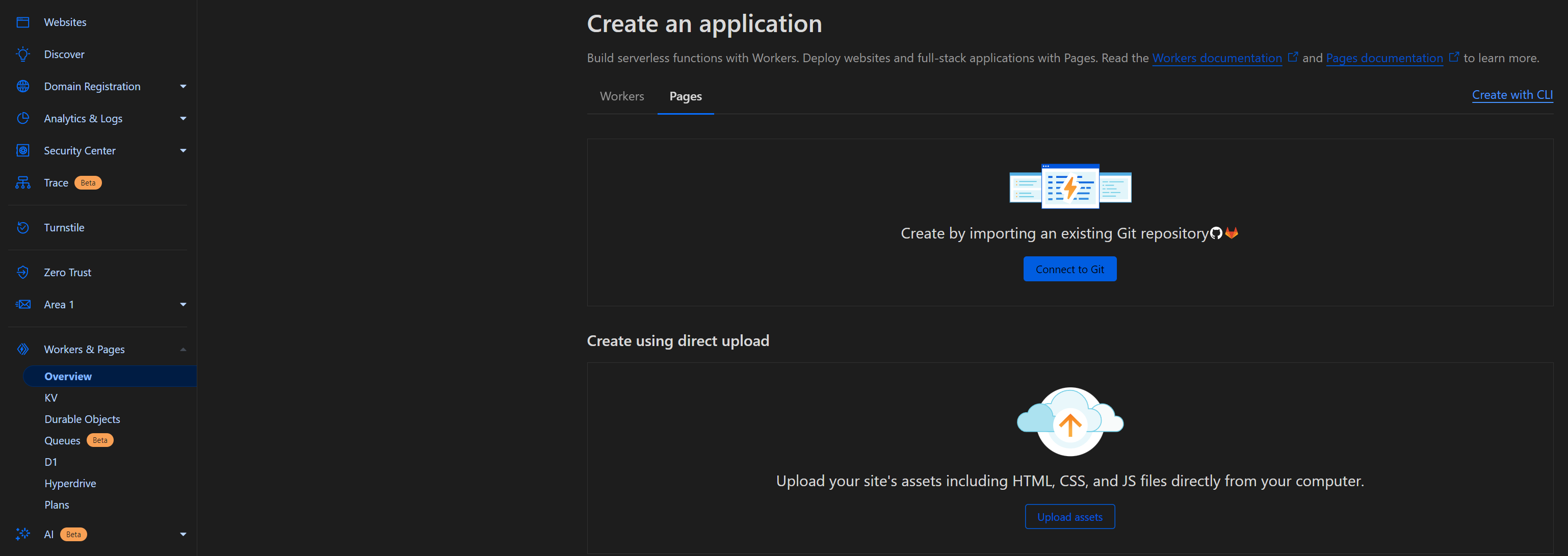Open Queues in the sidebar

click(62, 440)
